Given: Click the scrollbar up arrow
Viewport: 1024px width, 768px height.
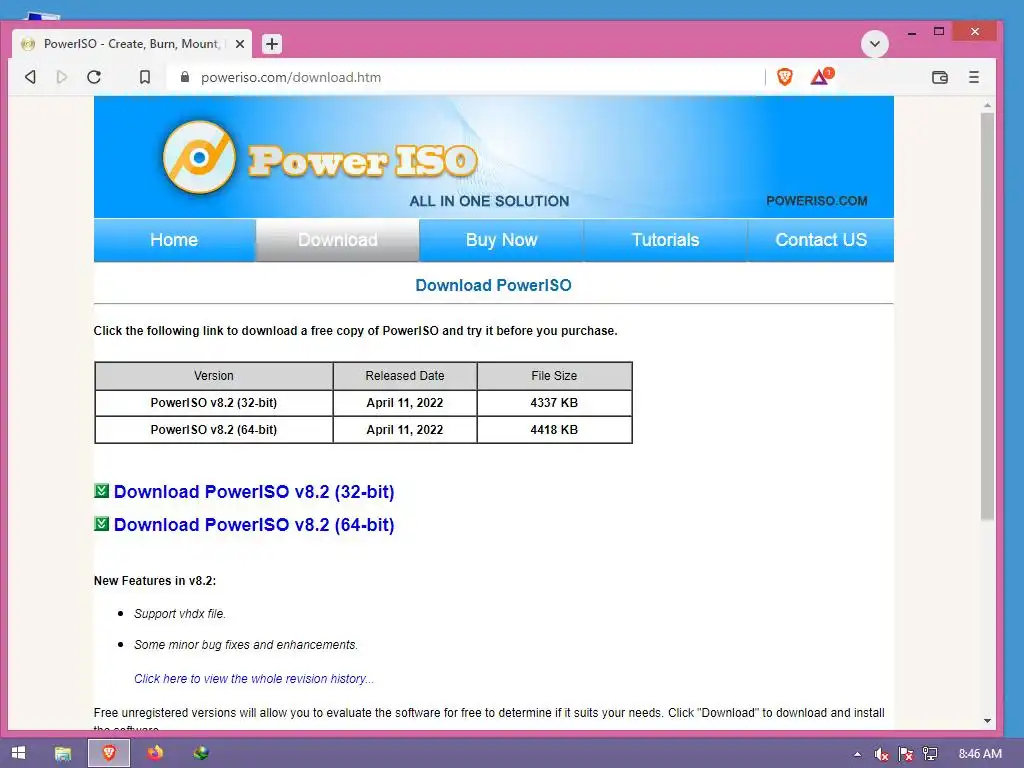Looking at the screenshot, I should 987,105.
